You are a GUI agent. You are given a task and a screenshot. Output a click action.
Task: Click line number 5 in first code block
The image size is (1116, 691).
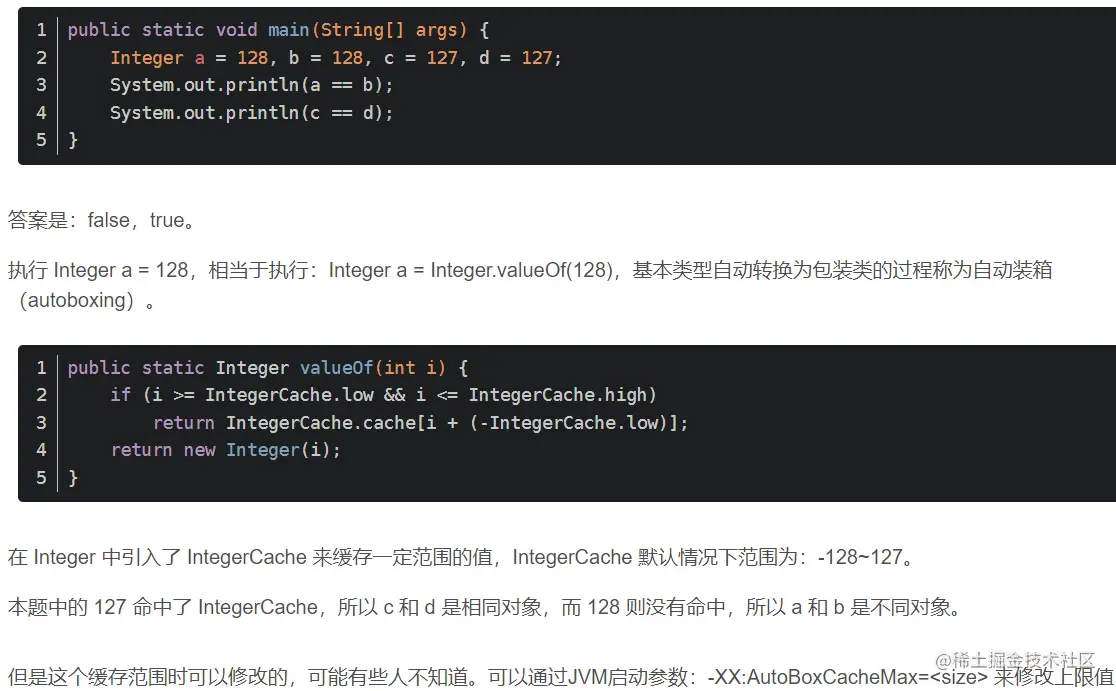tap(41, 140)
